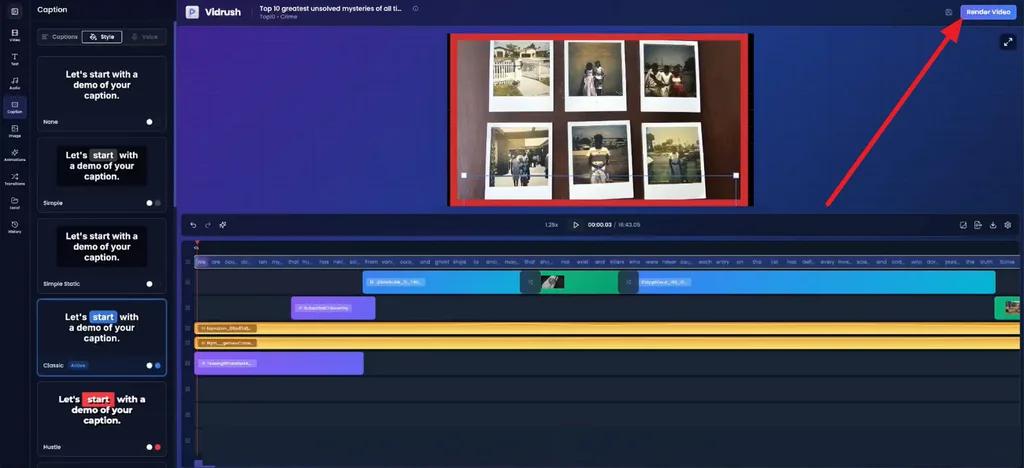
Task: Click the download icon in timeline toolbar
Action: coord(993,225)
